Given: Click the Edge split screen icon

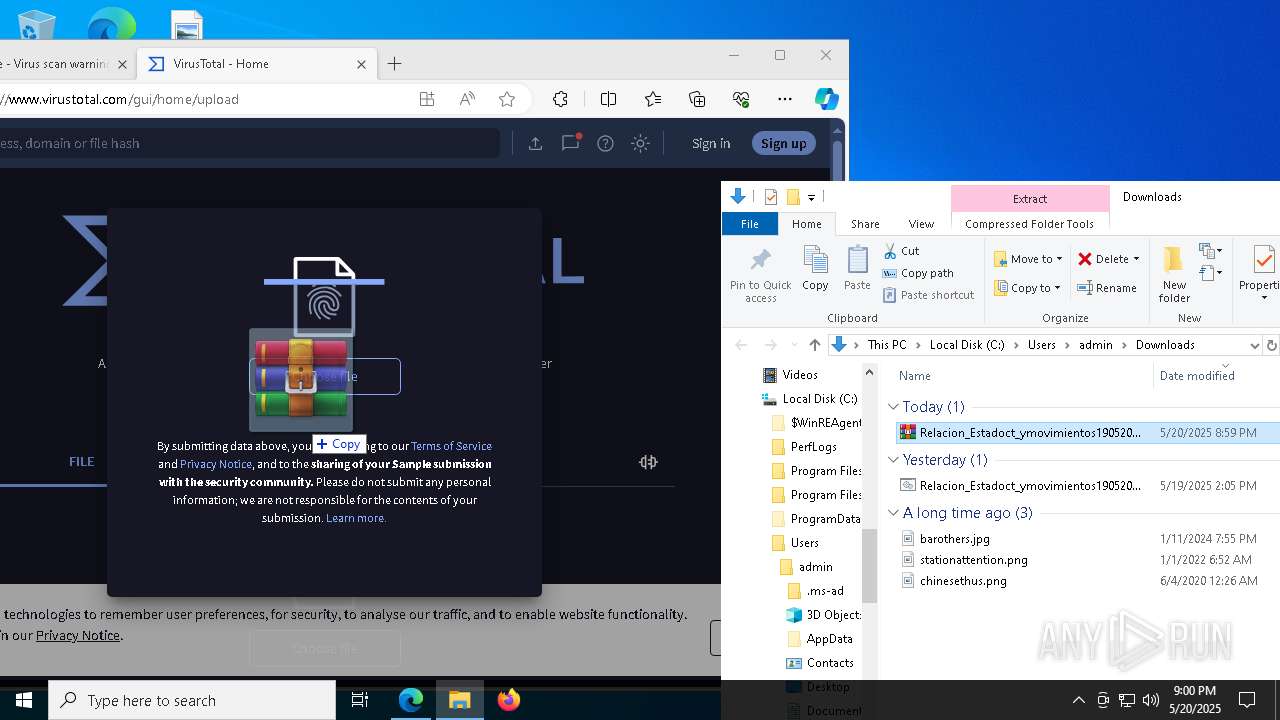Looking at the screenshot, I should 608,99.
